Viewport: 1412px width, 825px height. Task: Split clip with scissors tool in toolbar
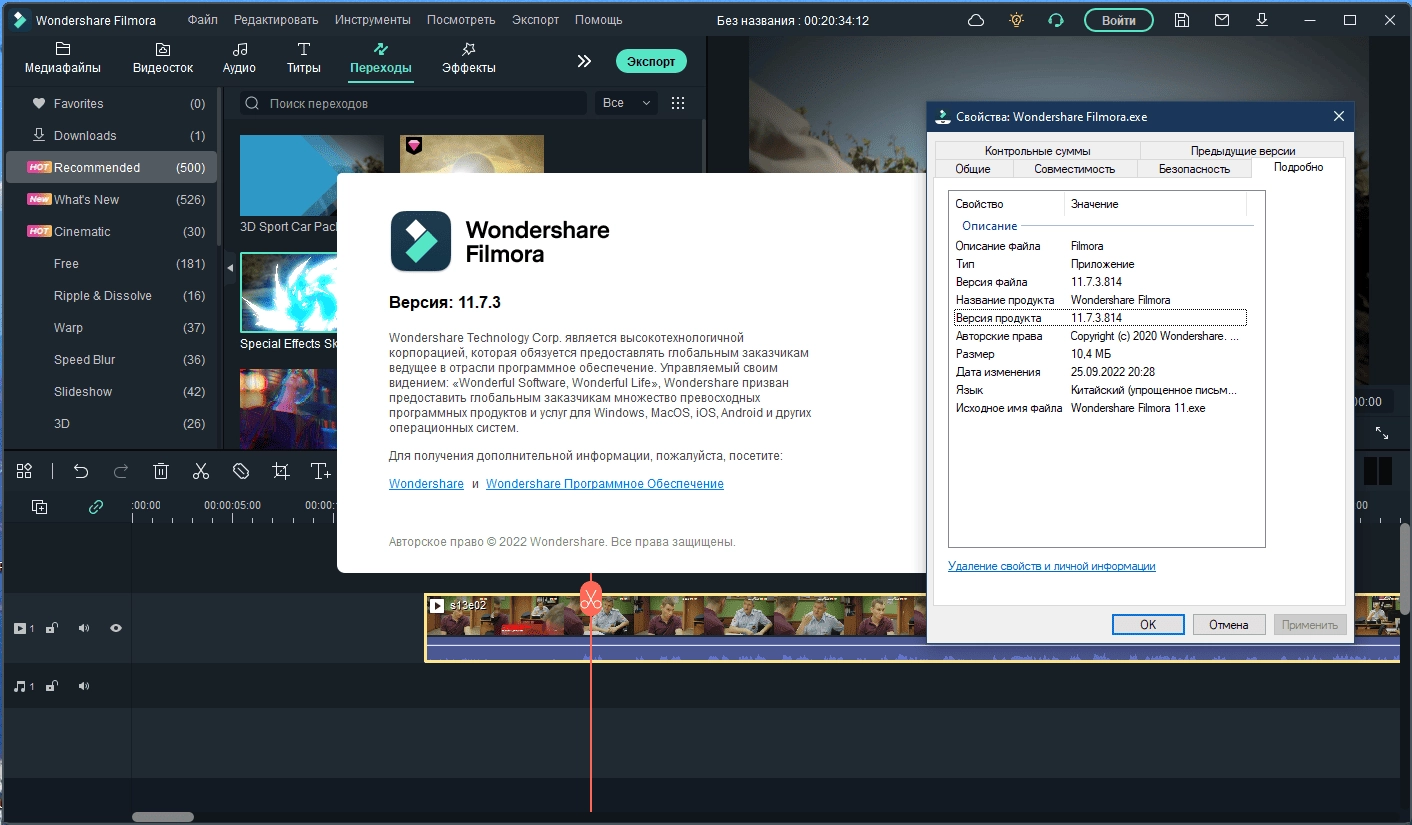201,471
